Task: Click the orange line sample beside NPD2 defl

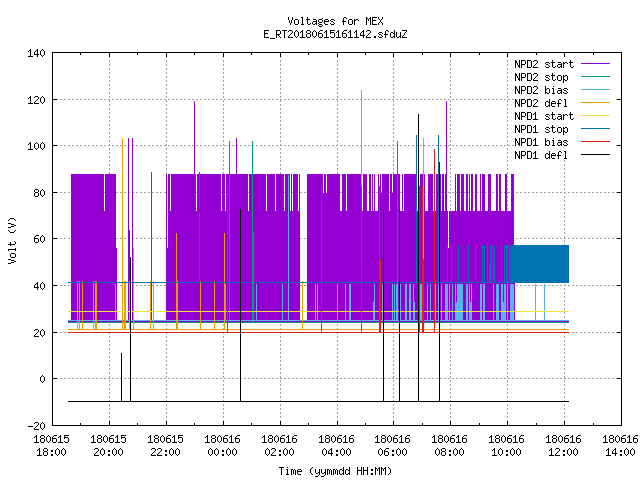Action: tap(596, 103)
